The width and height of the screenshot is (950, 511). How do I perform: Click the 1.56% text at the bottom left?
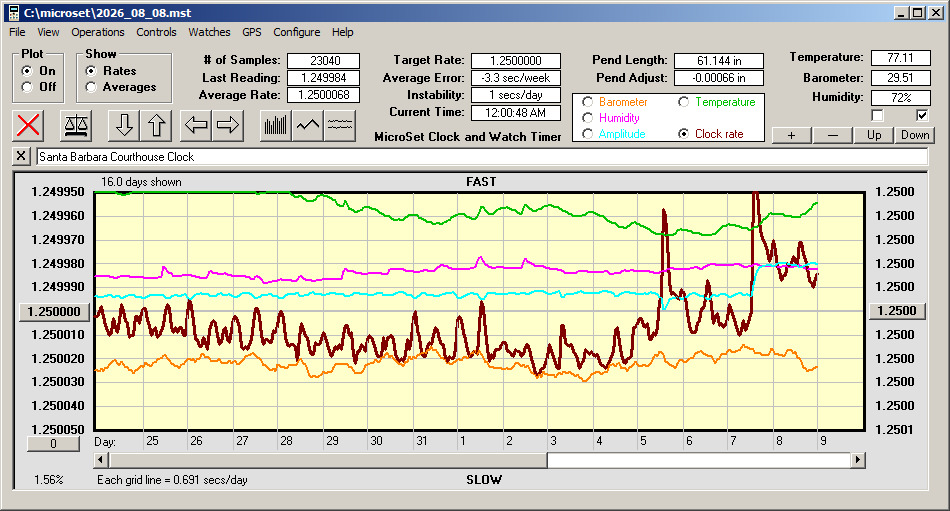click(48, 480)
